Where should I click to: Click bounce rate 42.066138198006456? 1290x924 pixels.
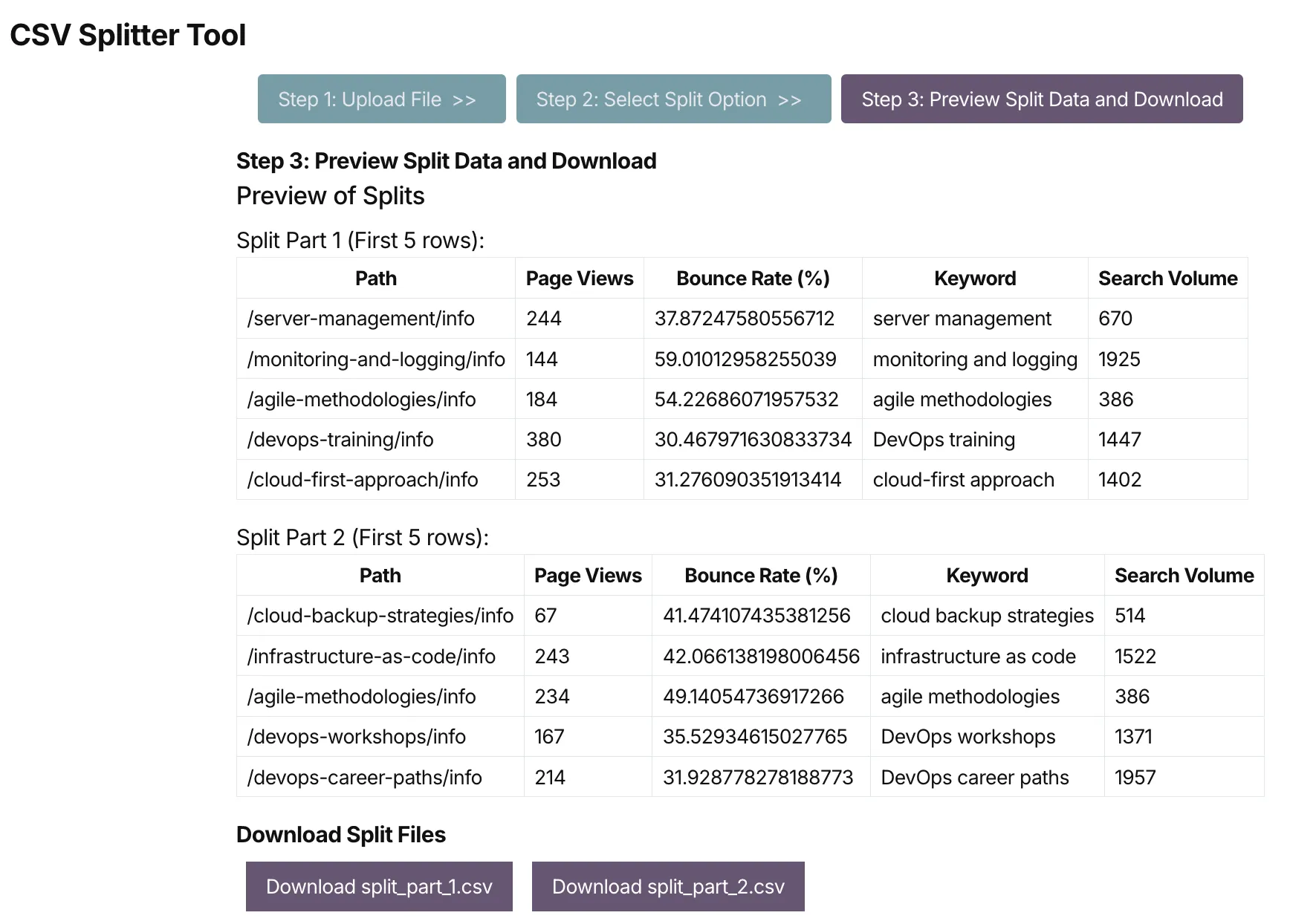point(761,657)
